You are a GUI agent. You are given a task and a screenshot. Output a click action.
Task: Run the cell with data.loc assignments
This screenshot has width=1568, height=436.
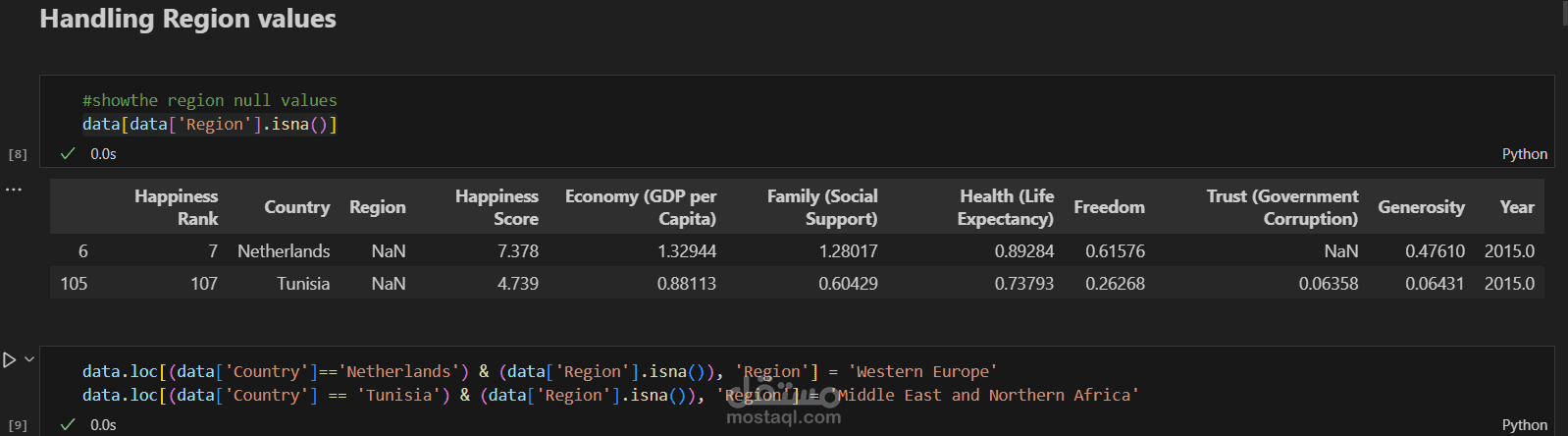point(10,360)
